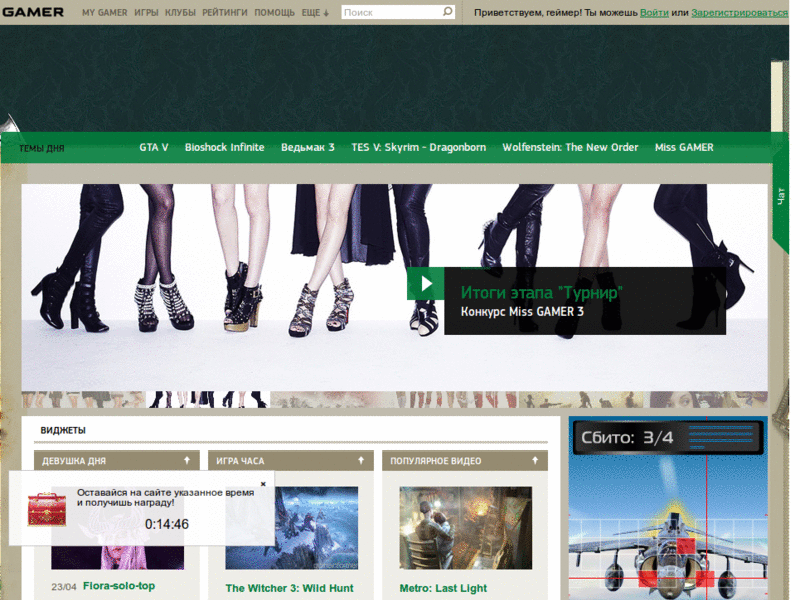800x600 pixels.
Task: Open the My Gamer menu
Action: (x=105, y=12)
